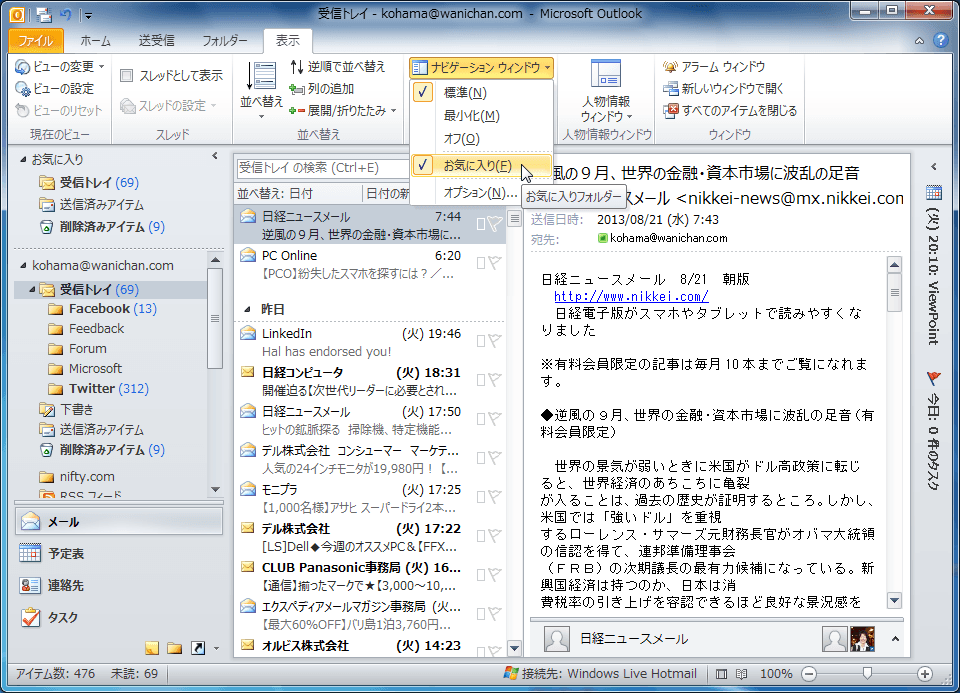
Task: Switch to 予定表 calendar module
Action: pyautogui.click(x=119, y=553)
